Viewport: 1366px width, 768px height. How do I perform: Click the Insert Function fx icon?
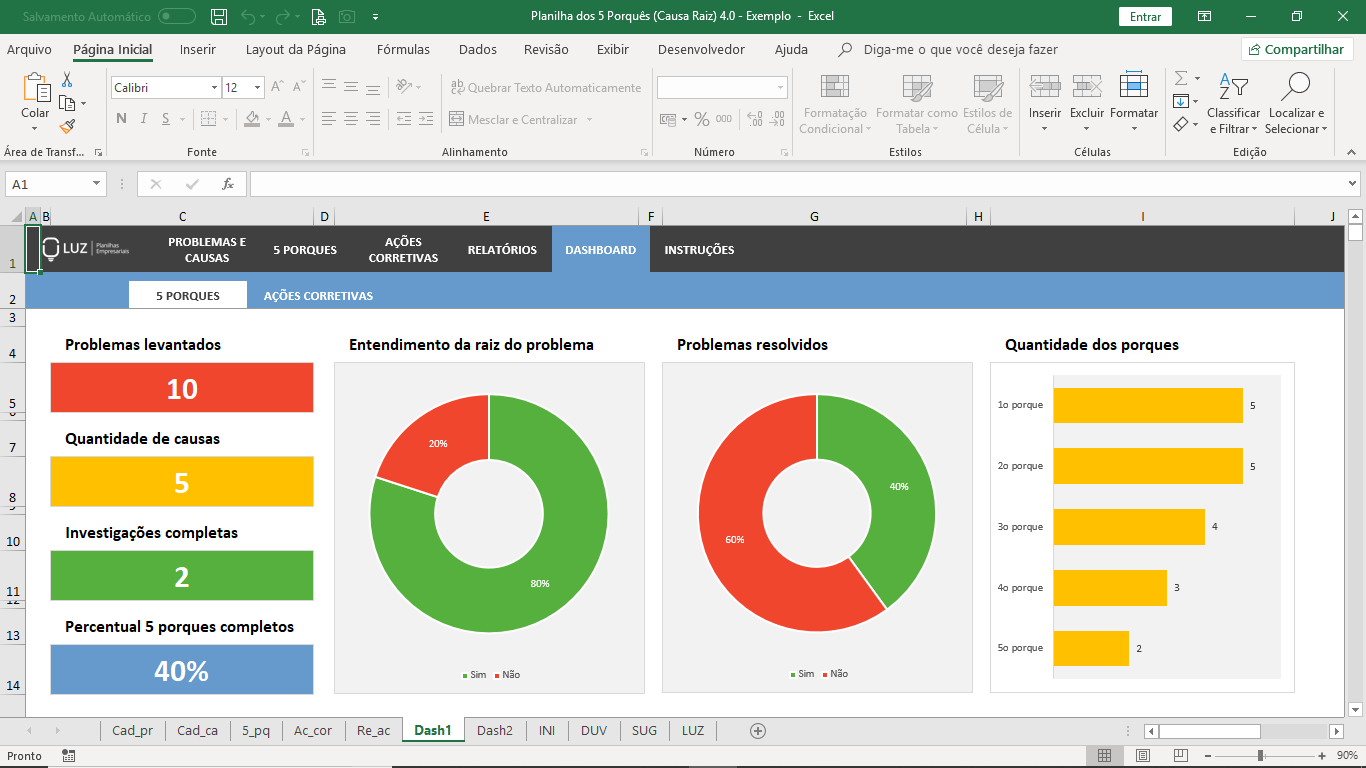(x=228, y=184)
